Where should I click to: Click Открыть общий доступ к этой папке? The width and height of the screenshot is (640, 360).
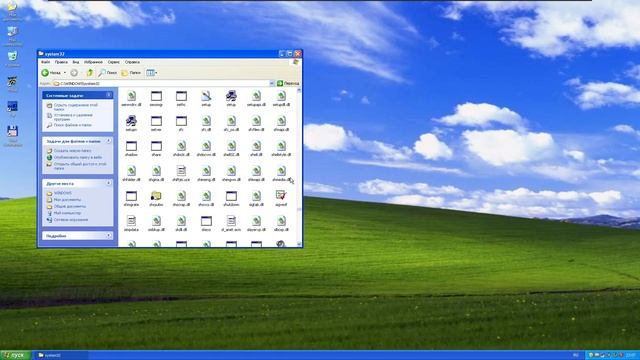(80, 166)
